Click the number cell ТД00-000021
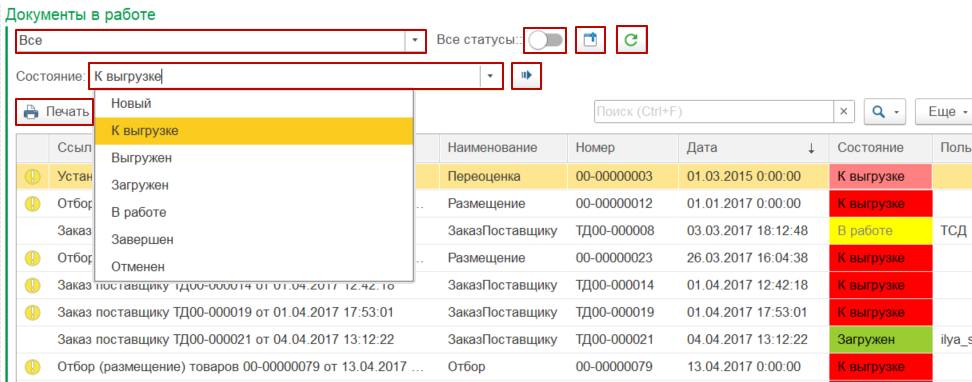Image resolution: width=972 pixels, height=382 pixels. [622, 339]
